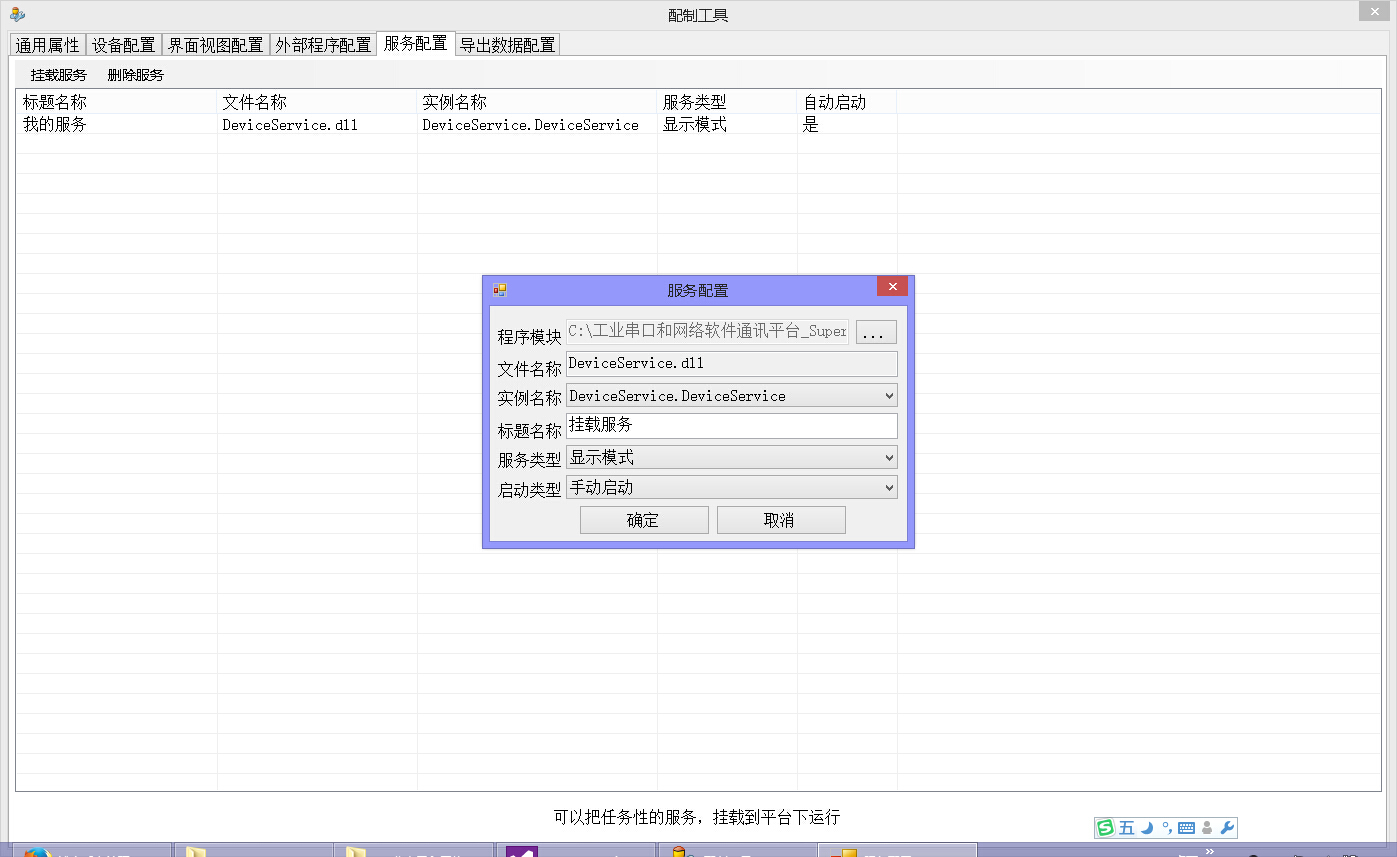Viewport: 1397px width, 857px height.
Task: Click the 标题名称 column header
Action: coord(116,102)
